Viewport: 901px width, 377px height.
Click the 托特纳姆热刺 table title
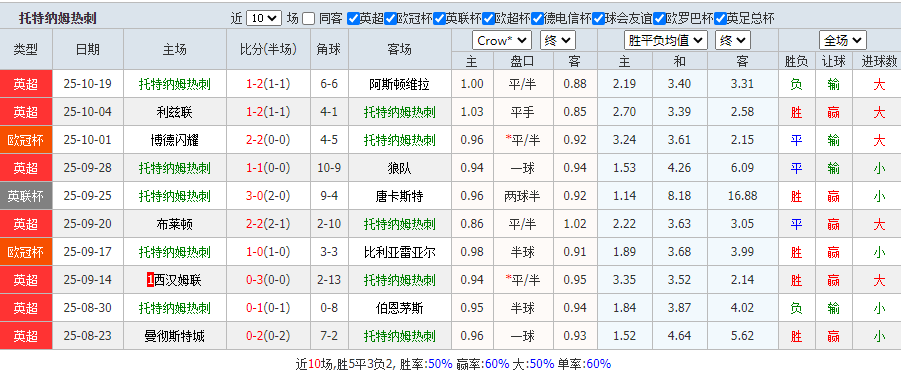pos(57,18)
